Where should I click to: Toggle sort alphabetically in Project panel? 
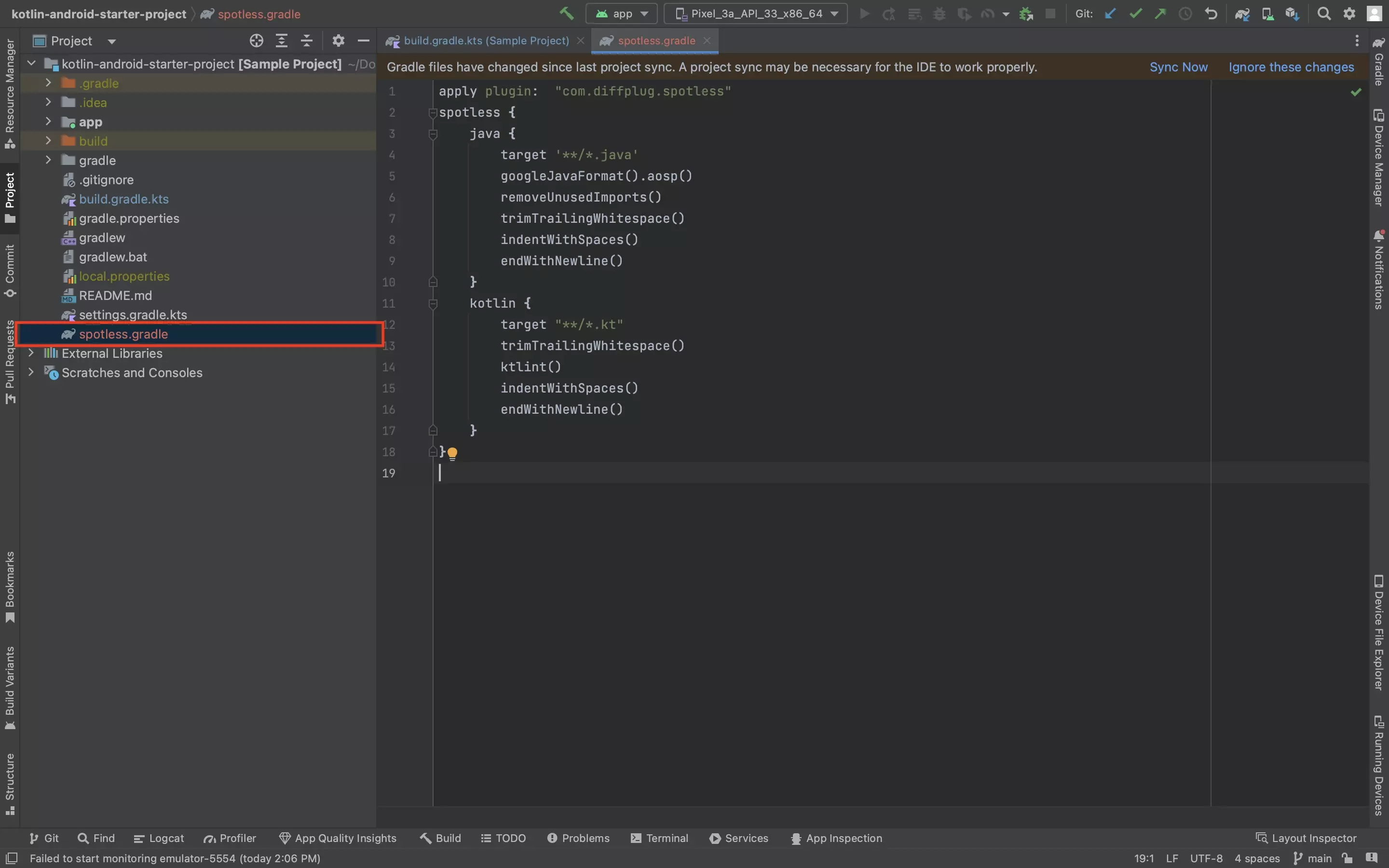click(282, 40)
